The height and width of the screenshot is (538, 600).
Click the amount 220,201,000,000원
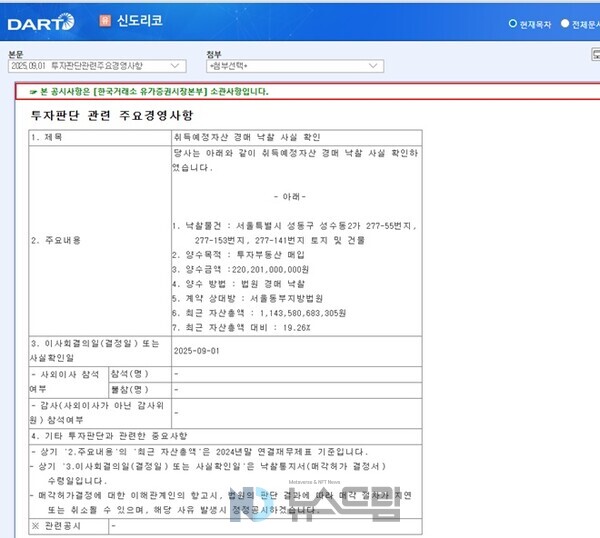270,270
